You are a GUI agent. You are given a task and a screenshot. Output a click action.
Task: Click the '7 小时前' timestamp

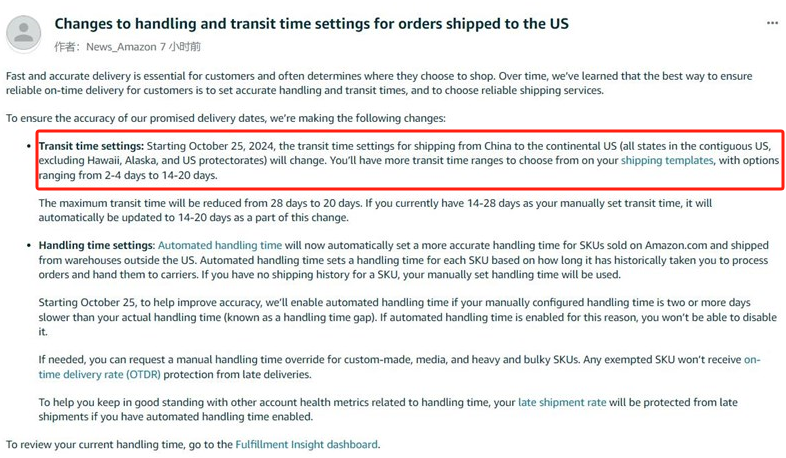pos(180,47)
